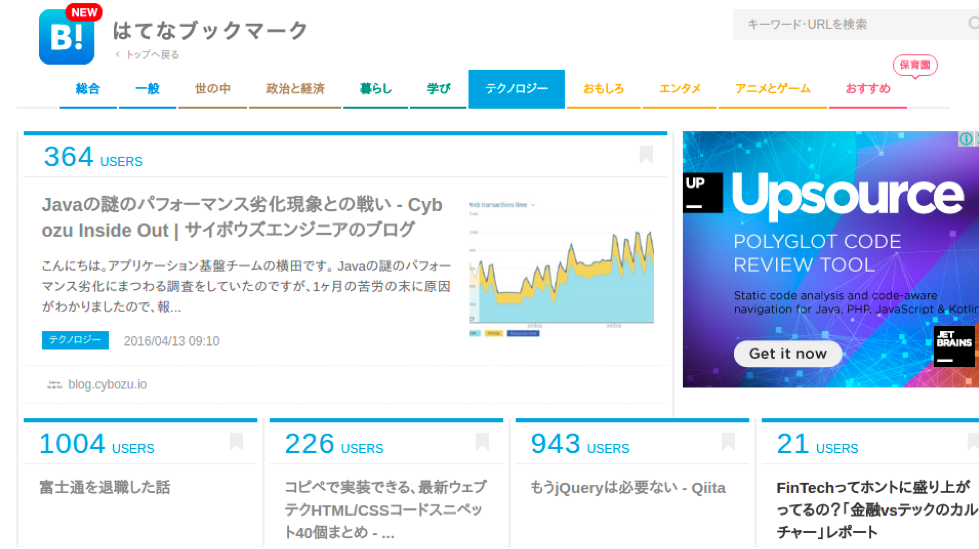Viewport: 979px width, 549px height.
Task: Click the Hatena Bookmark B! logo icon
Action: pyautogui.click(x=67, y=36)
